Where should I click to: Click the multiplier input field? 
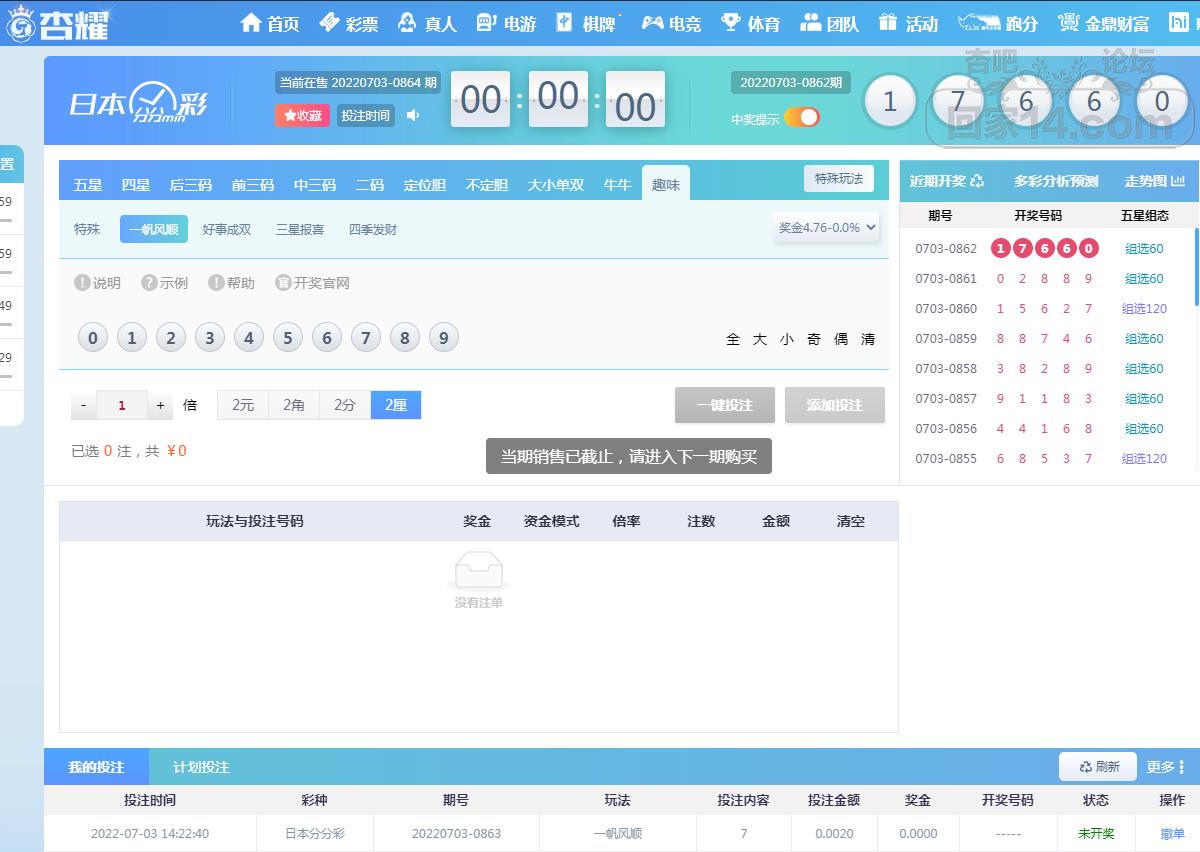coord(122,405)
